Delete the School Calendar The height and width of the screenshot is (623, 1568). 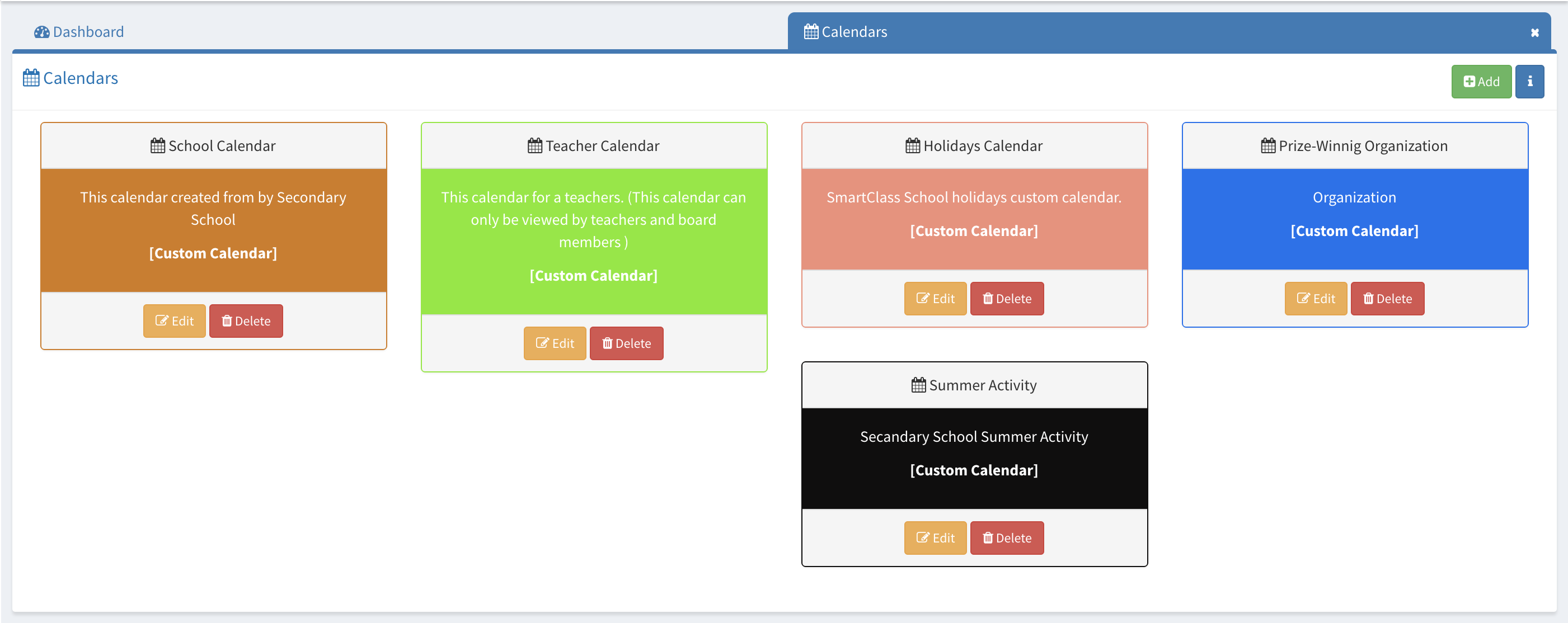246,320
